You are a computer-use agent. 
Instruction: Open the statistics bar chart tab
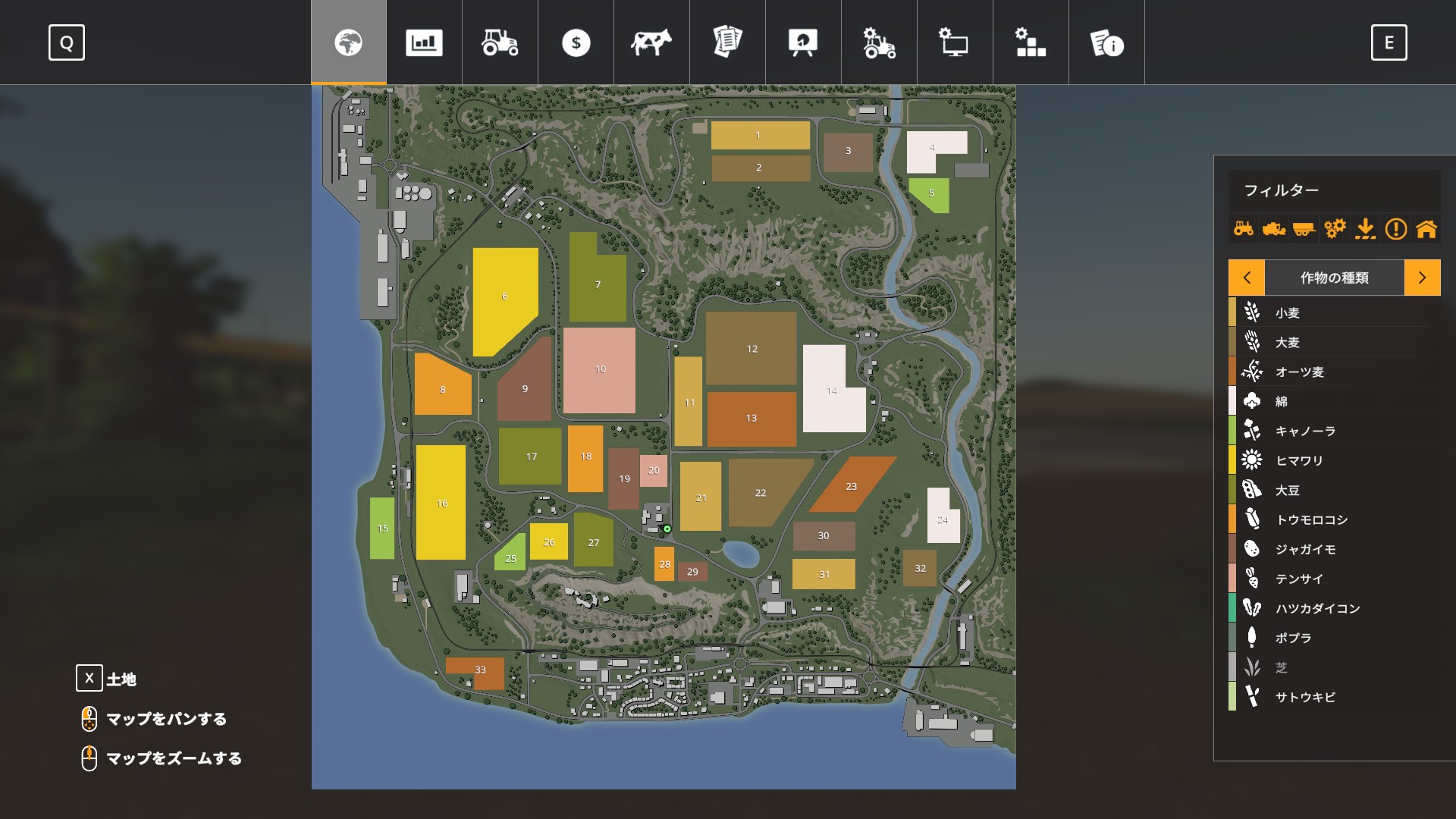tap(424, 42)
